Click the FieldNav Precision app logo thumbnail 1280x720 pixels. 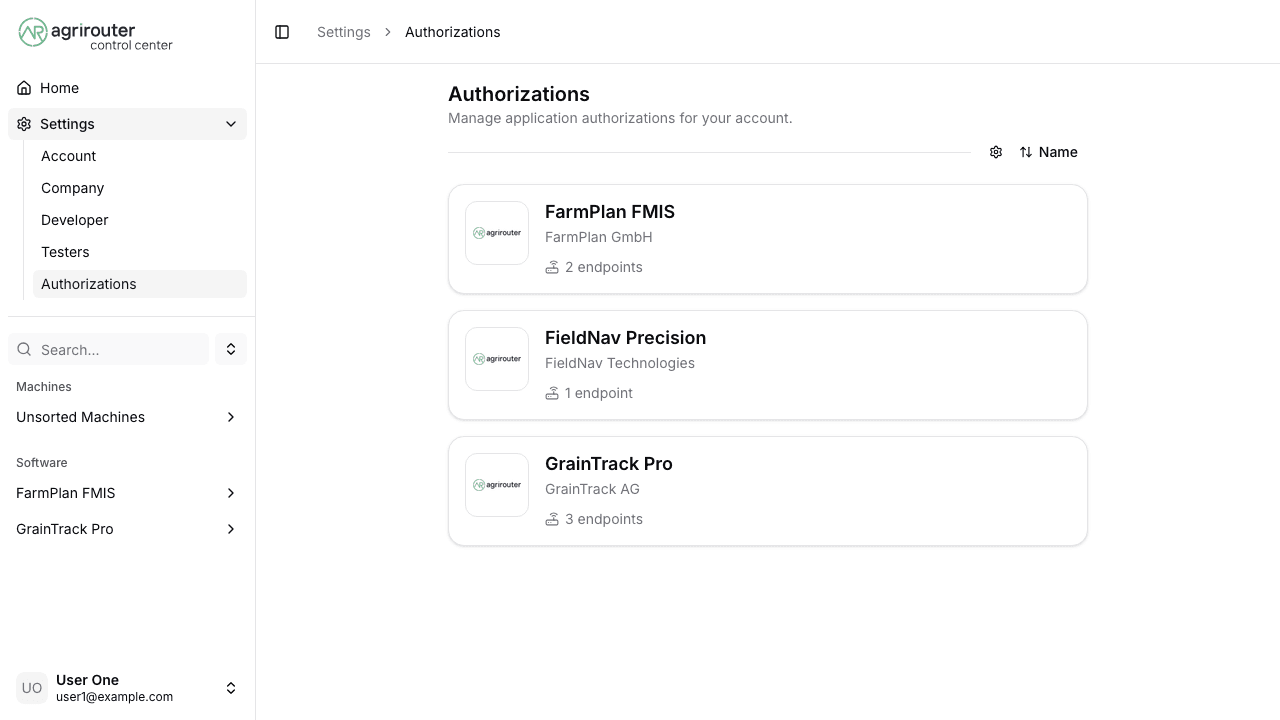point(497,359)
